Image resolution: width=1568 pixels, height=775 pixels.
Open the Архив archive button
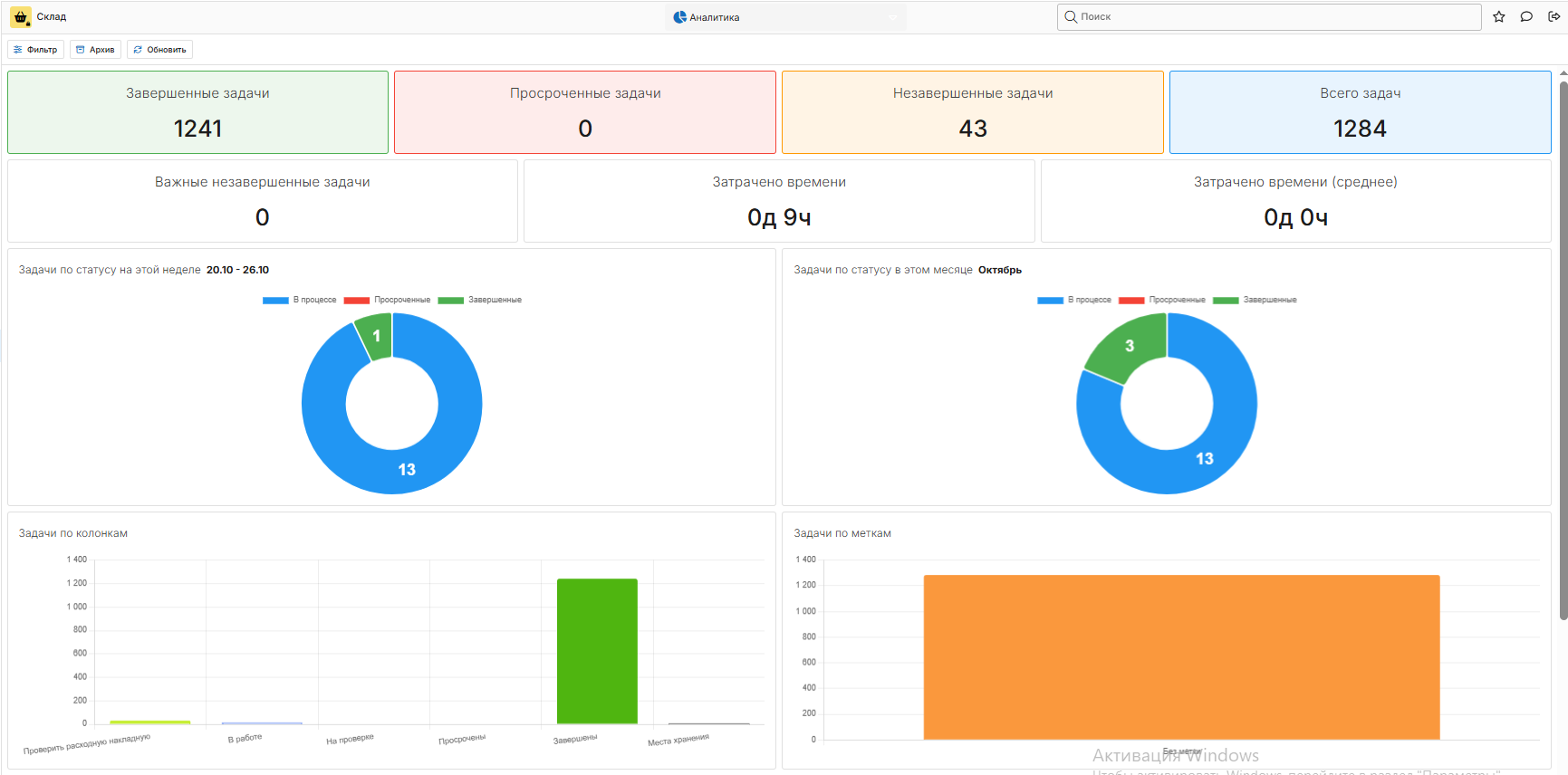[x=95, y=50]
